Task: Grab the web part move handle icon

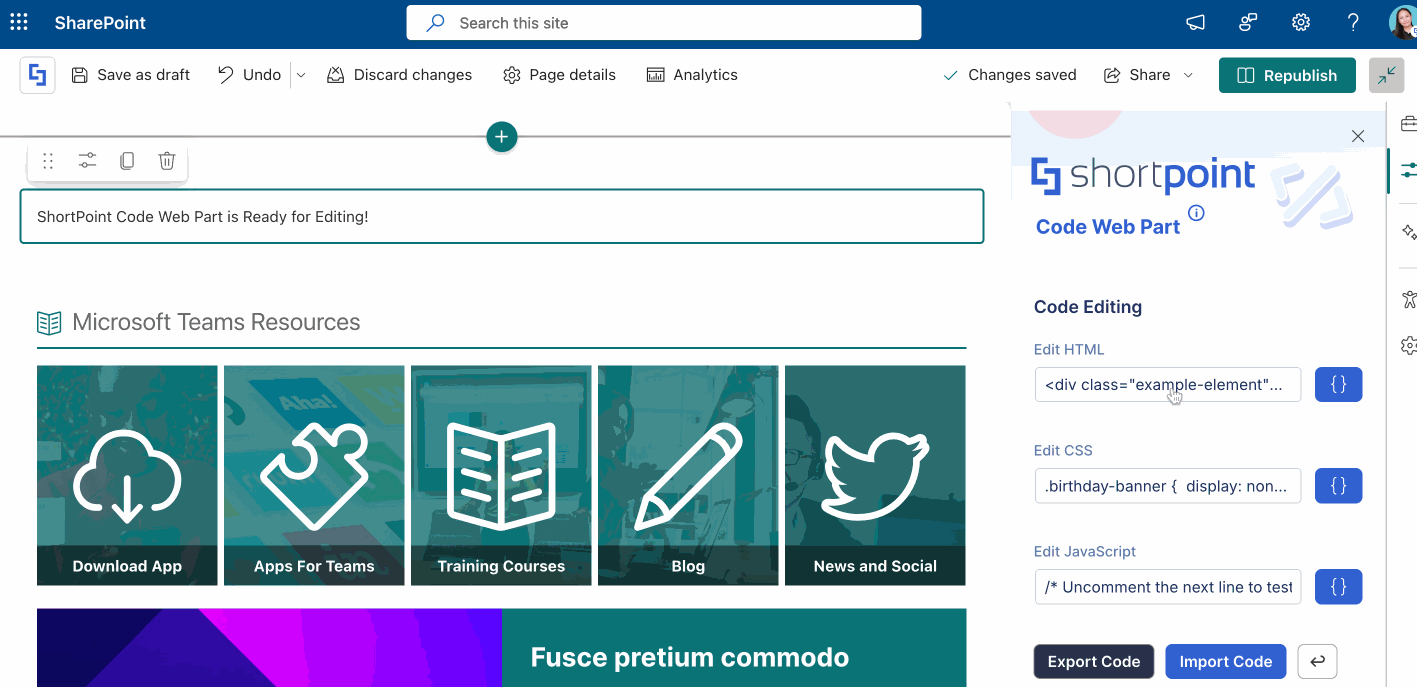Action: point(48,161)
